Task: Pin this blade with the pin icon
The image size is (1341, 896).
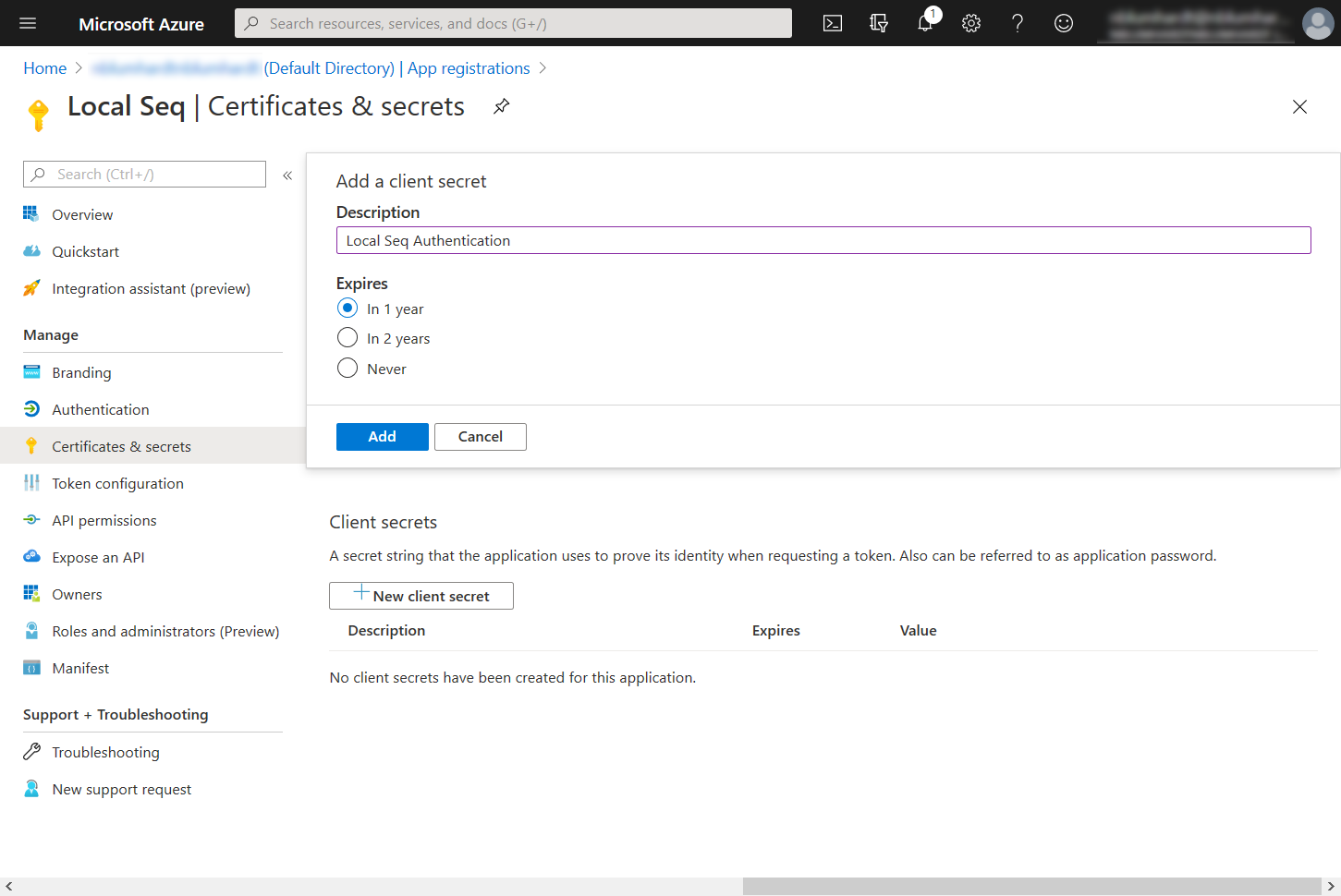Action: [501, 106]
